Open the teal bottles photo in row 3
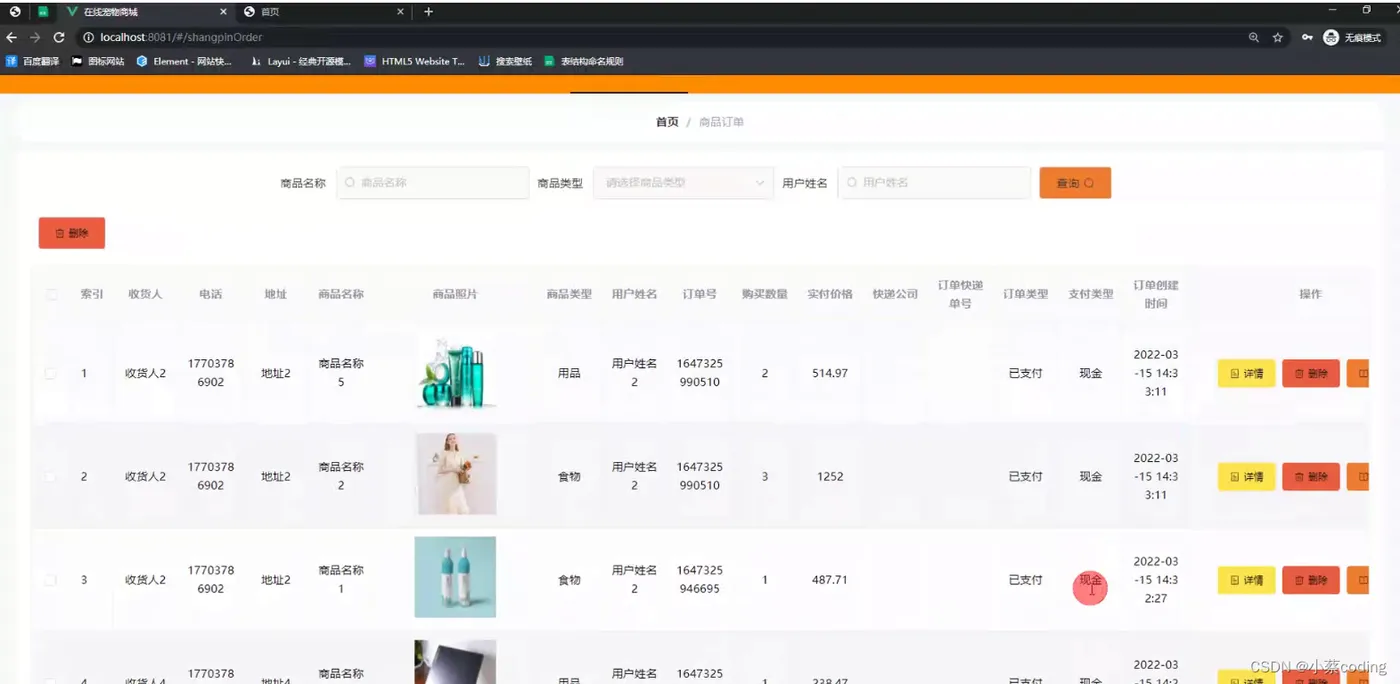This screenshot has width=1400, height=684. pos(455,577)
